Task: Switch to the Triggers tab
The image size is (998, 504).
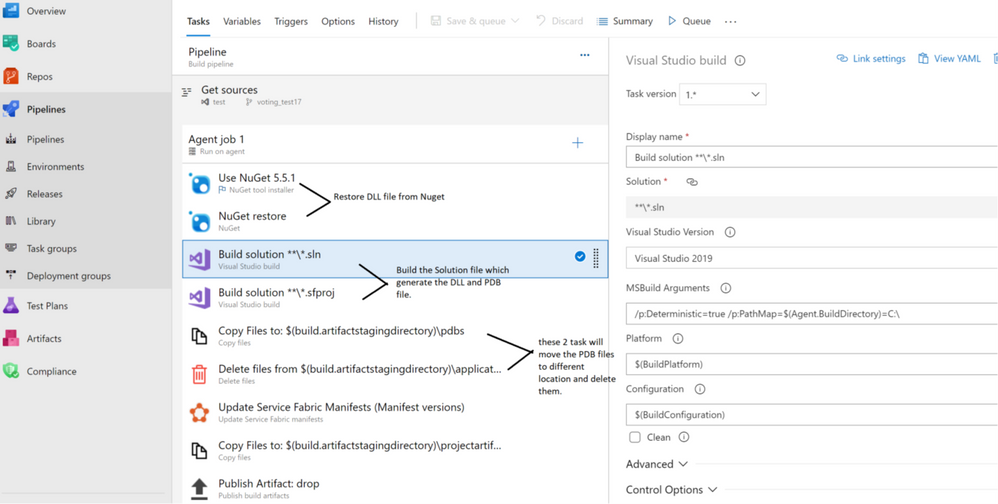Action: click(x=291, y=21)
